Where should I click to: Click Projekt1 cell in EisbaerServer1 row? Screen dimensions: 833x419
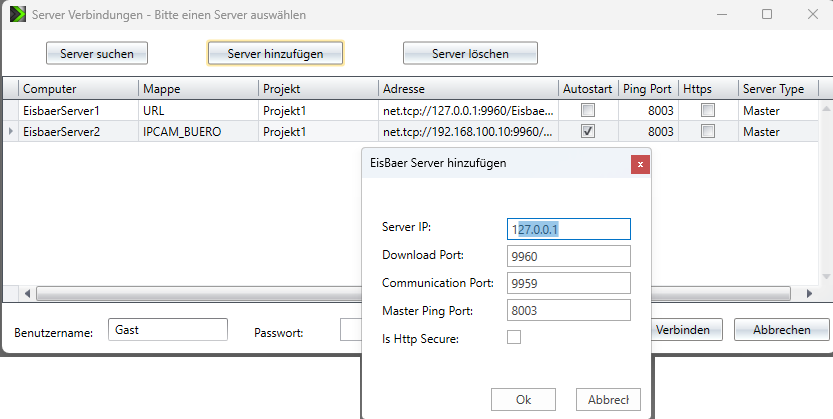319,110
